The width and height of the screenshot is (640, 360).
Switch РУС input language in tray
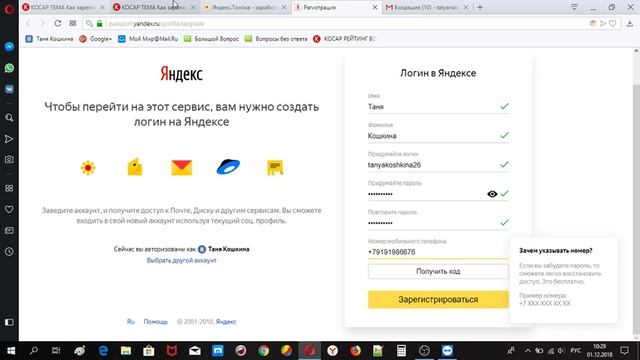click(575, 351)
